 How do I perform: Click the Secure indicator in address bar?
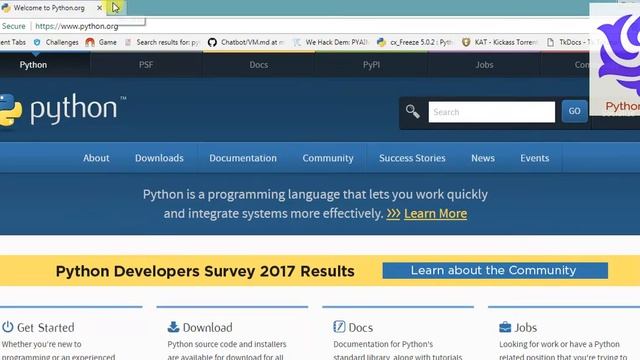13,26
